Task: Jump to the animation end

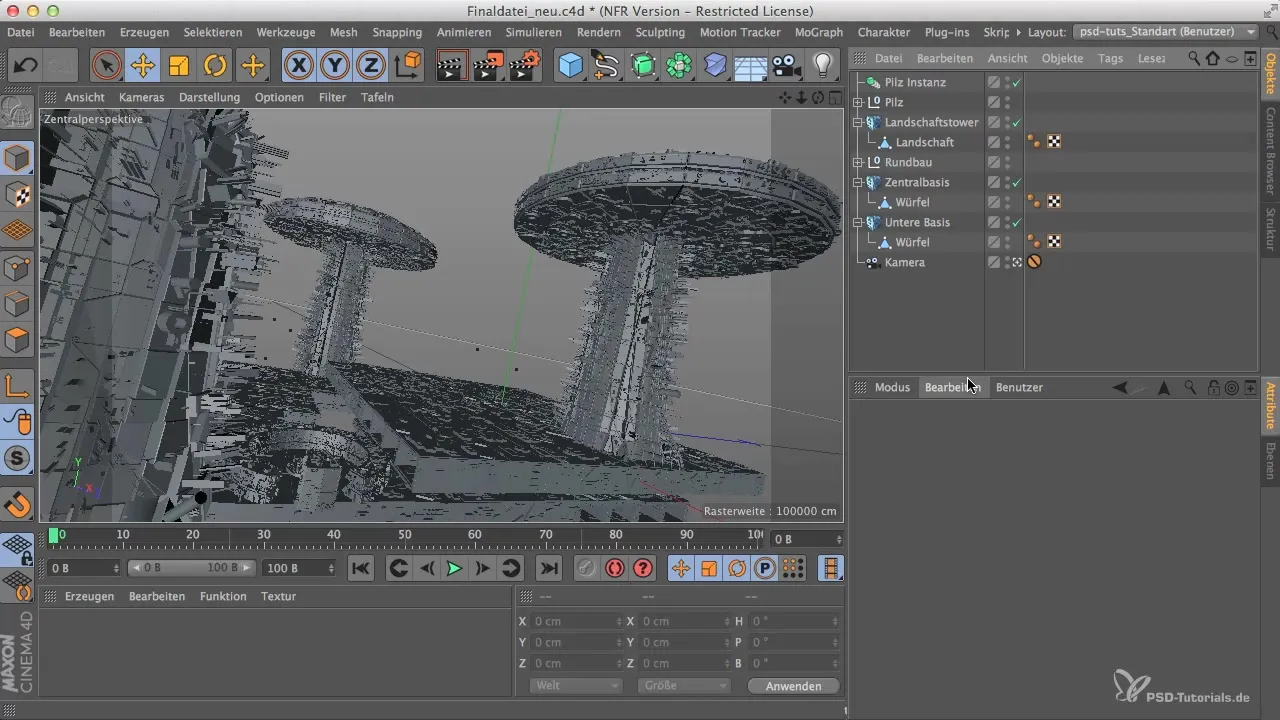Action: click(x=549, y=568)
